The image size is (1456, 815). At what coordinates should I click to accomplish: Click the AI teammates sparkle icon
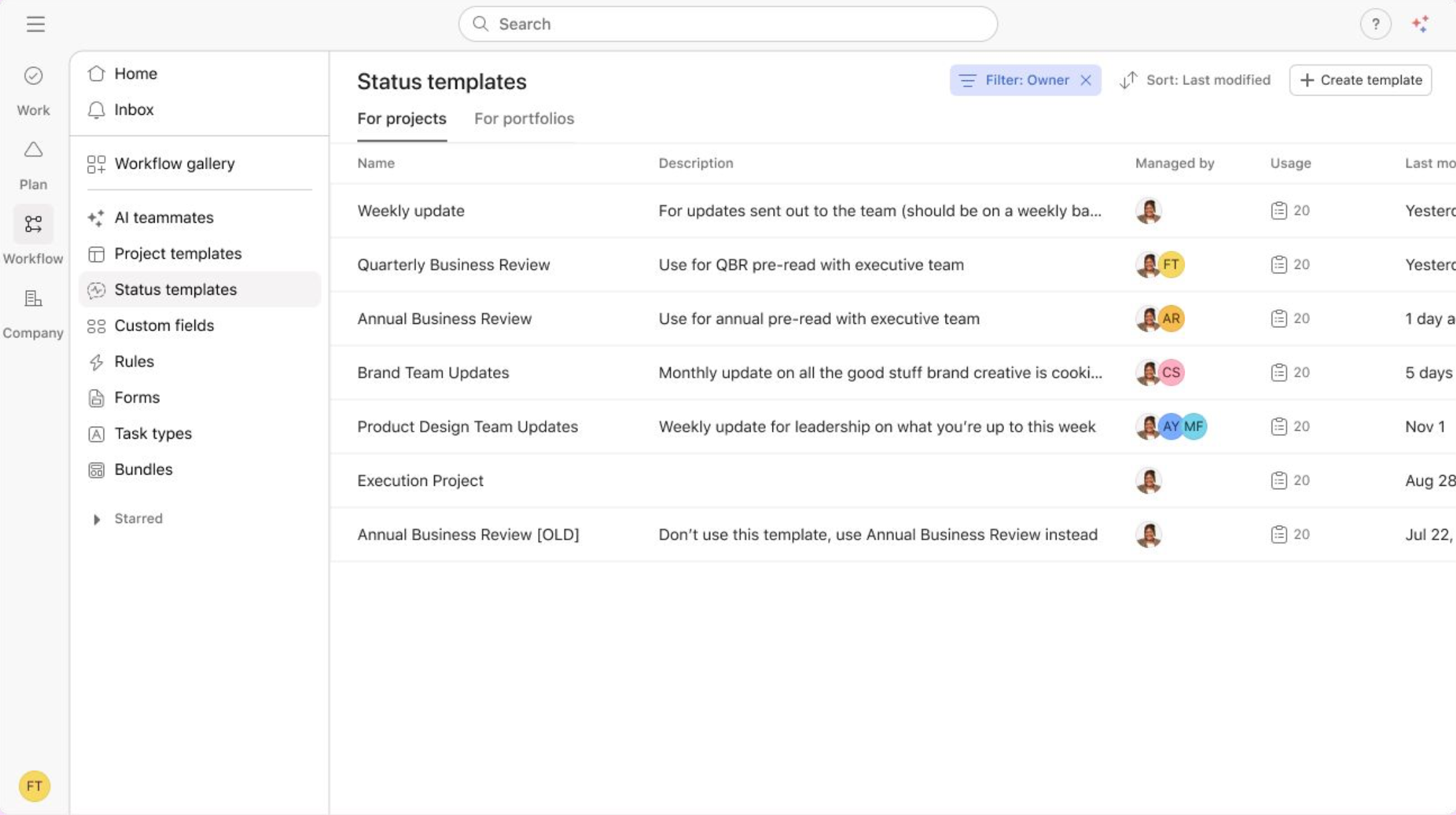coord(96,218)
